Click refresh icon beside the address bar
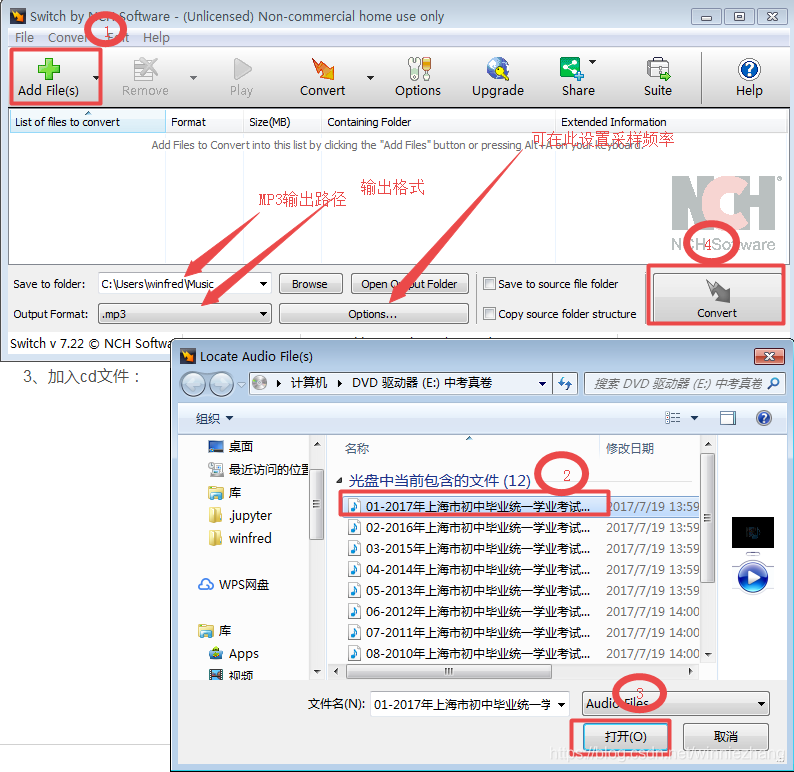Image resolution: width=794 pixels, height=772 pixels. [565, 383]
